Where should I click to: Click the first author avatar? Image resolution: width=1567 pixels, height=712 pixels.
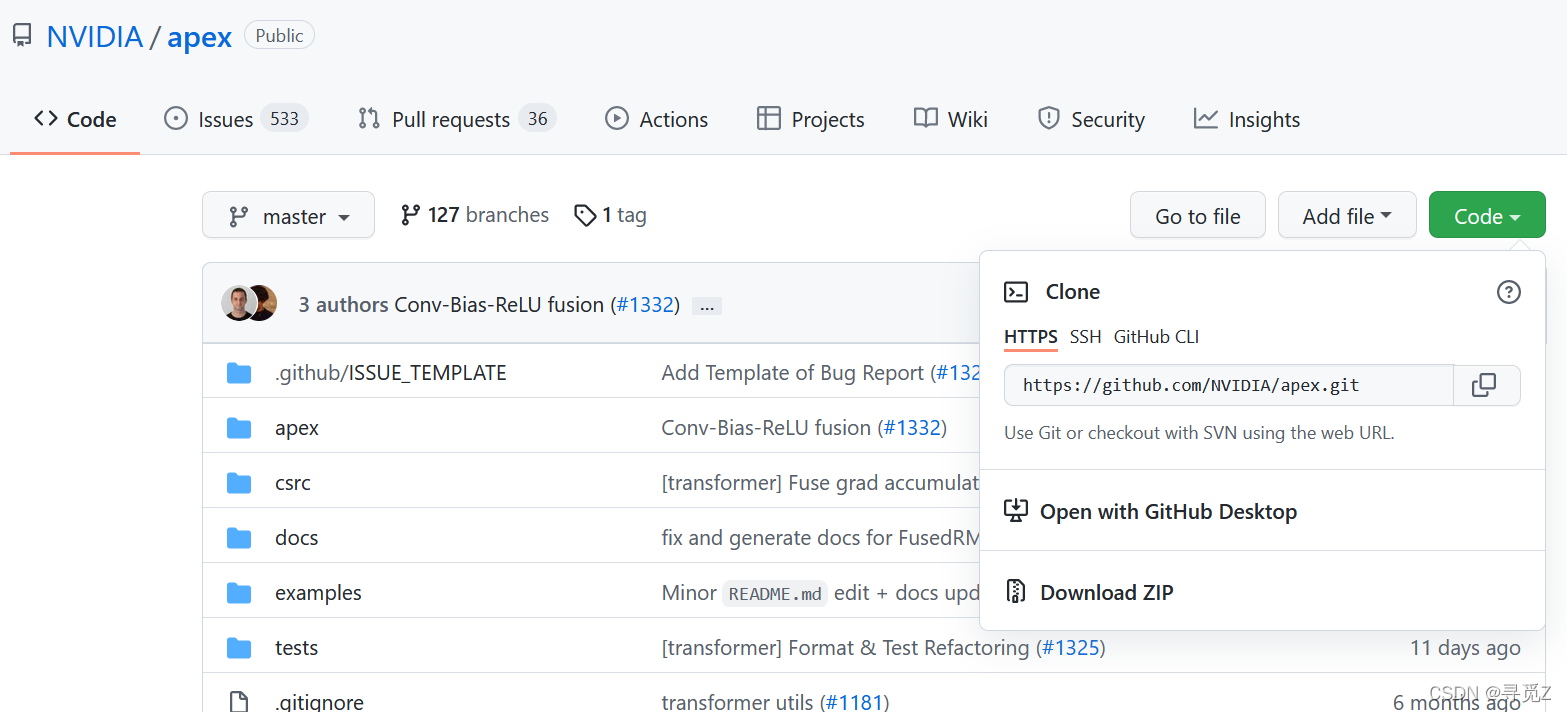(x=238, y=303)
